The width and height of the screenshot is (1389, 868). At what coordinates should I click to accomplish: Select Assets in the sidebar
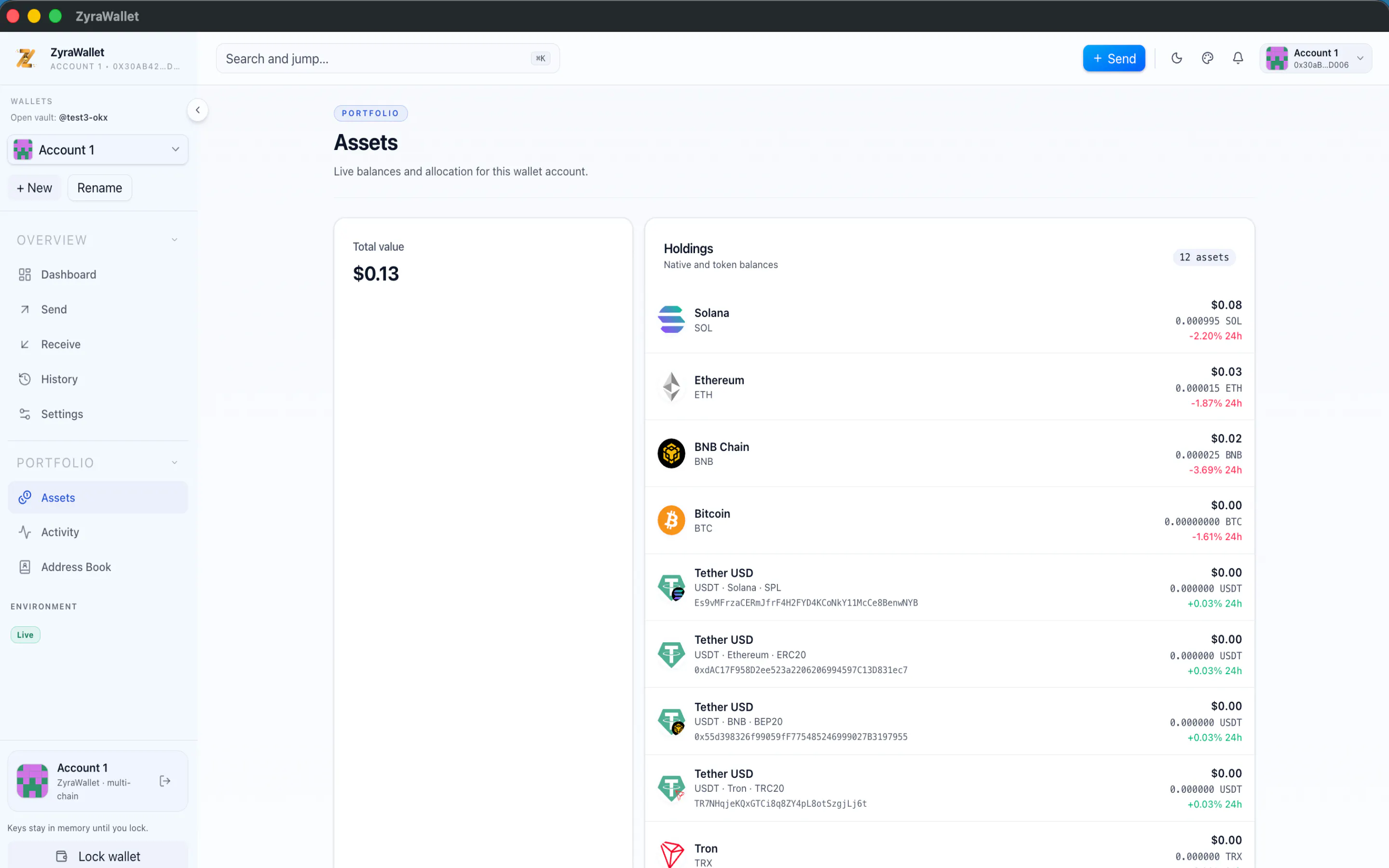[97, 497]
